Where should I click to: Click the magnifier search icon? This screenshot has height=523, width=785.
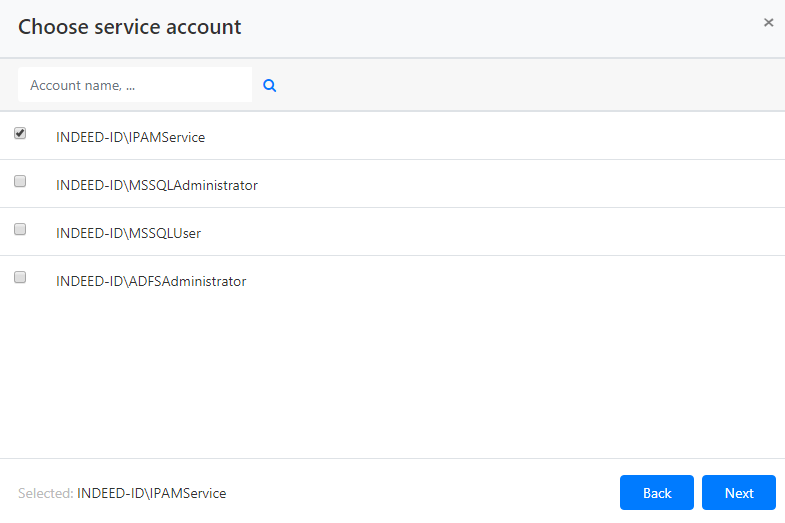(x=269, y=86)
